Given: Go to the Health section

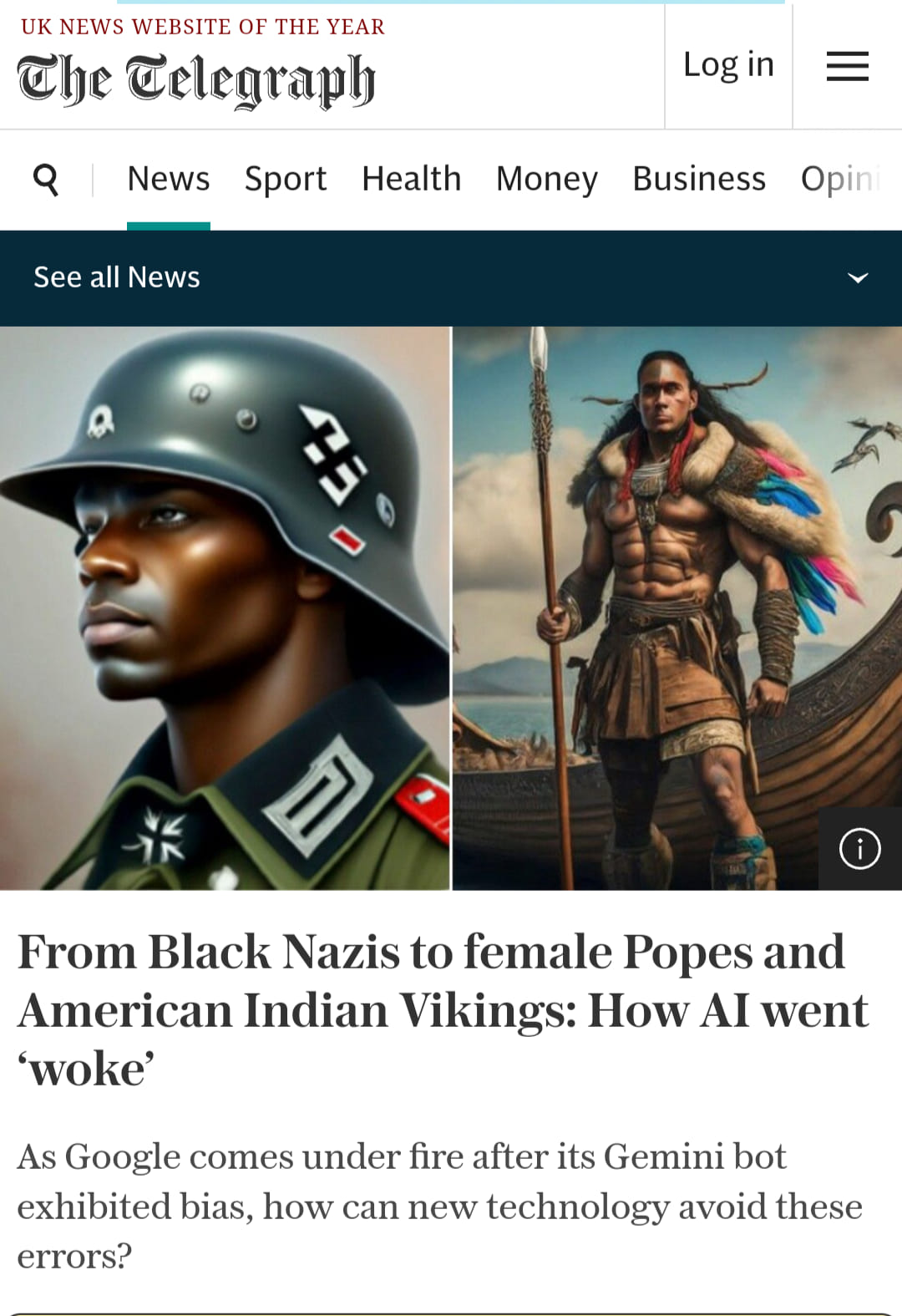Looking at the screenshot, I should click(412, 179).
